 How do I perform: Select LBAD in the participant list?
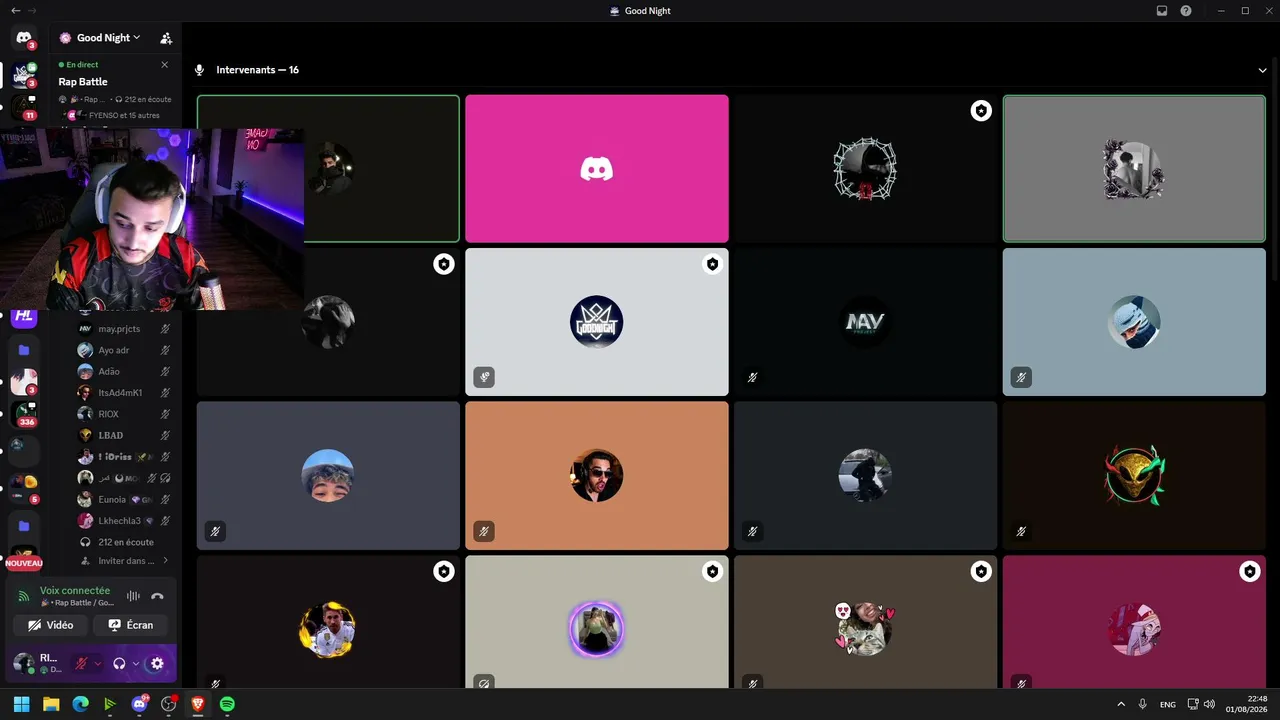pyautogui.click(x=124, y=436)
